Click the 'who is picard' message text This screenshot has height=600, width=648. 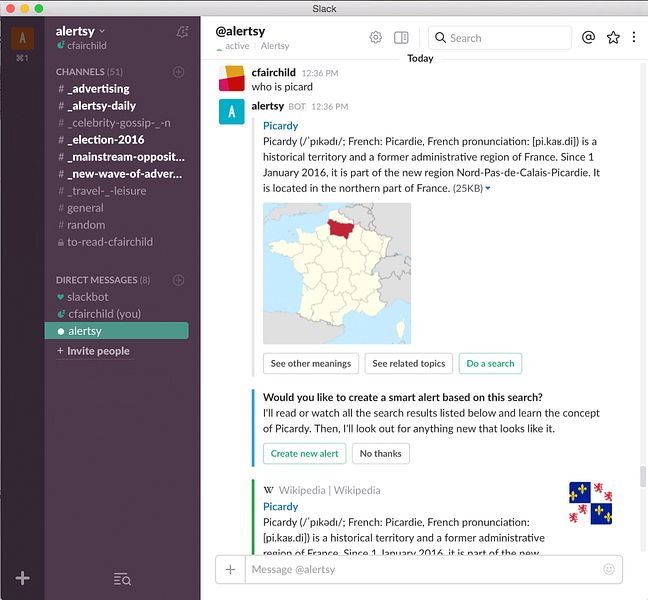[x=282, y=87]
